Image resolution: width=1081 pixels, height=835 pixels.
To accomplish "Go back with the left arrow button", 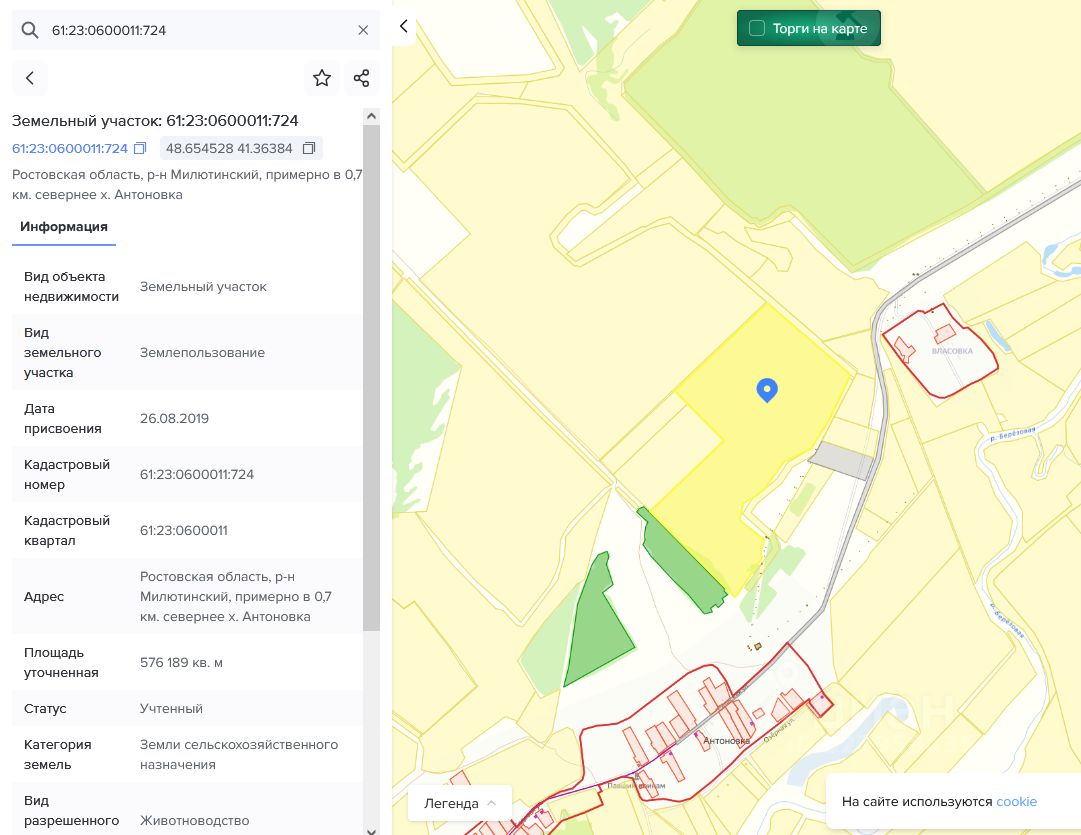I will 30,78.
